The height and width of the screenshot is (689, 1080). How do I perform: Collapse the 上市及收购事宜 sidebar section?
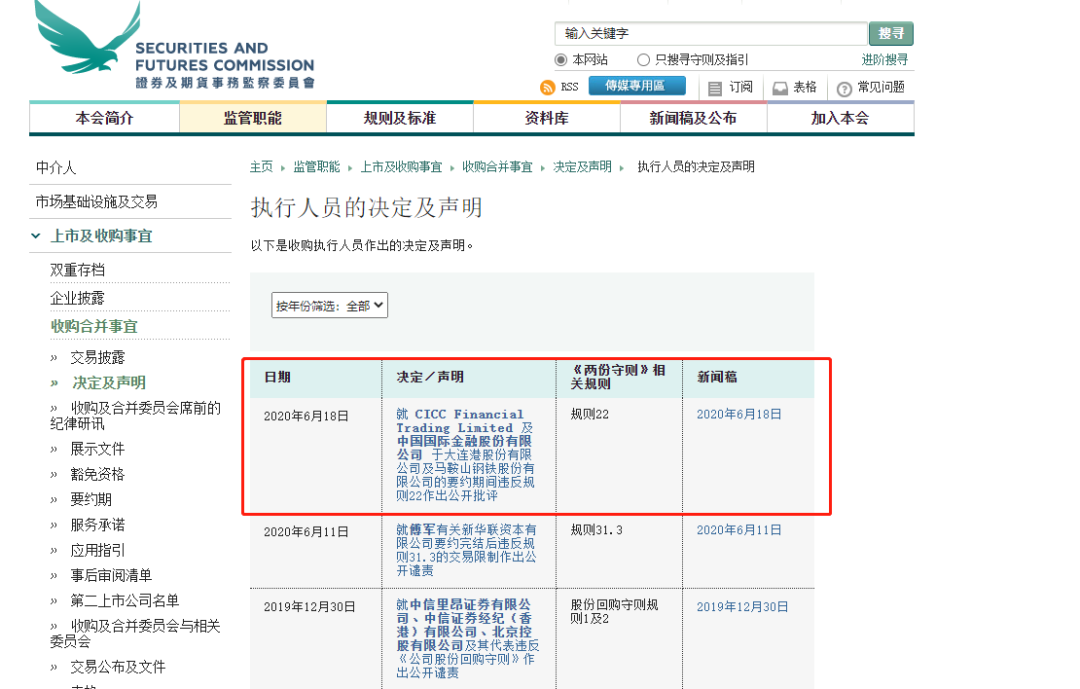point(36,236)
